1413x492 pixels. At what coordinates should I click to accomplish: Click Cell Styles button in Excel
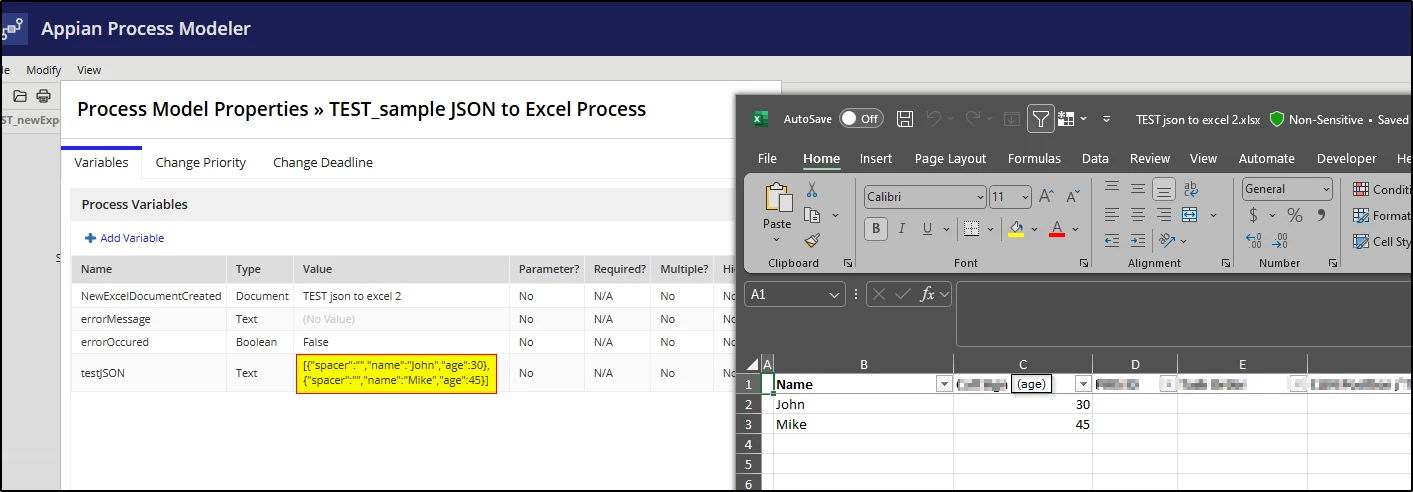[1382, 241]
